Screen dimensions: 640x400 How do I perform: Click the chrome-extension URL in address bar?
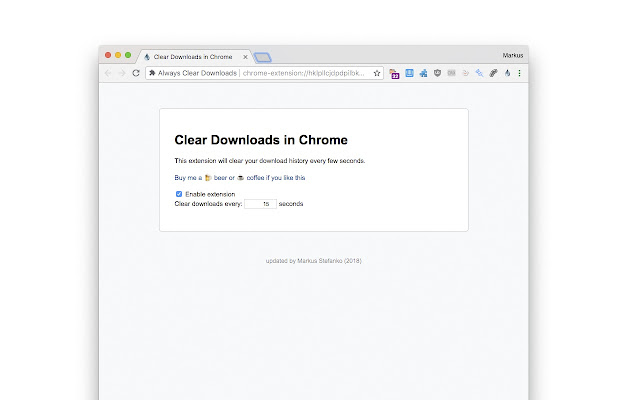pos(303,73)
